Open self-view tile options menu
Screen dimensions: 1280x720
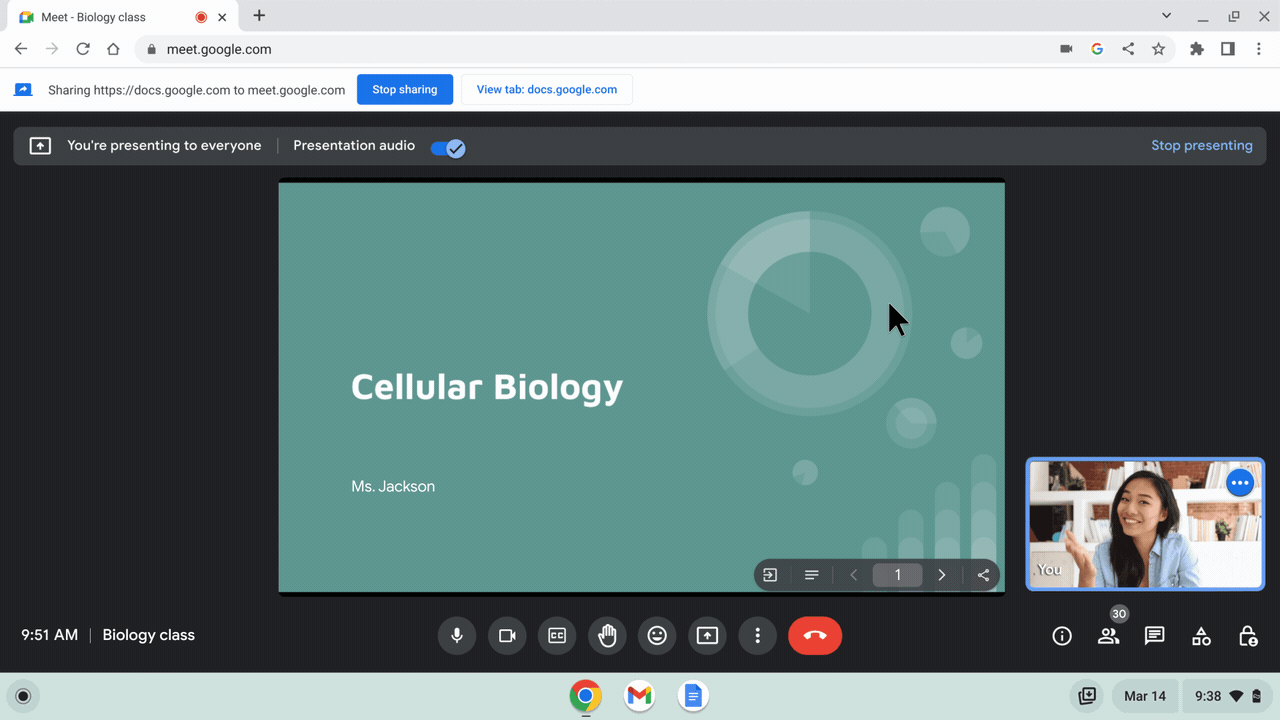pyautogui.click(x=1240, y=483)
